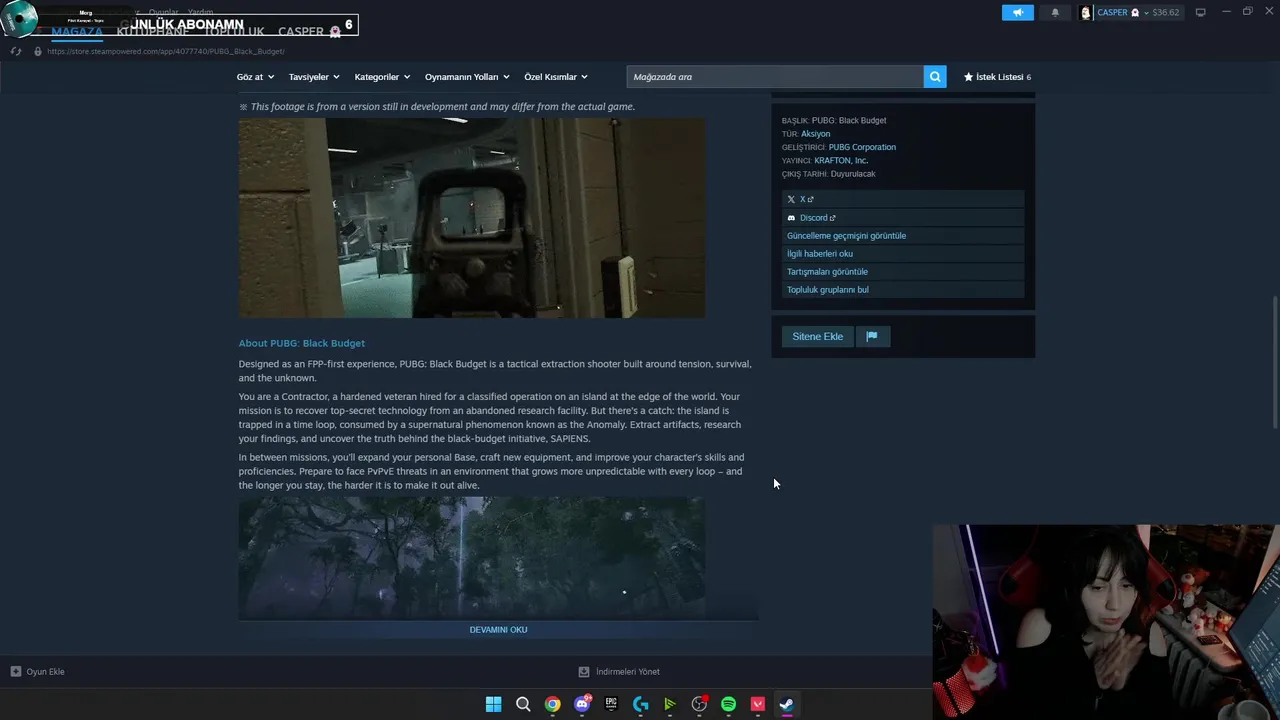
Task: Click the Sitene Ekle button
Action: 818,336
